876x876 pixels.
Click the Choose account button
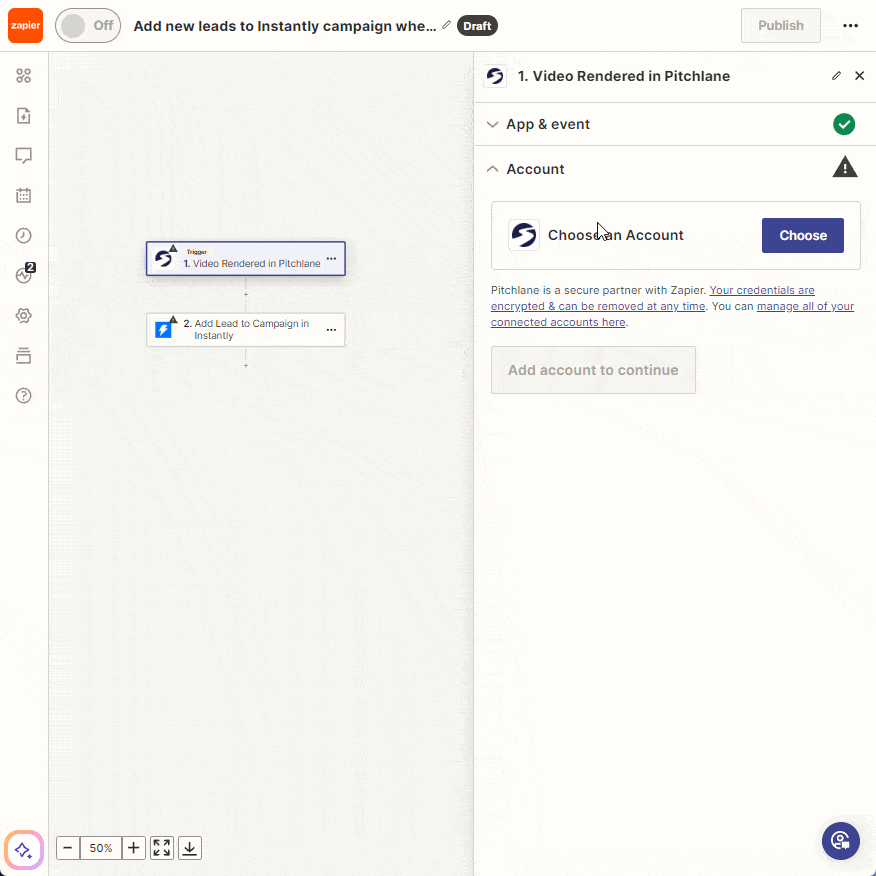click(803, 235)
